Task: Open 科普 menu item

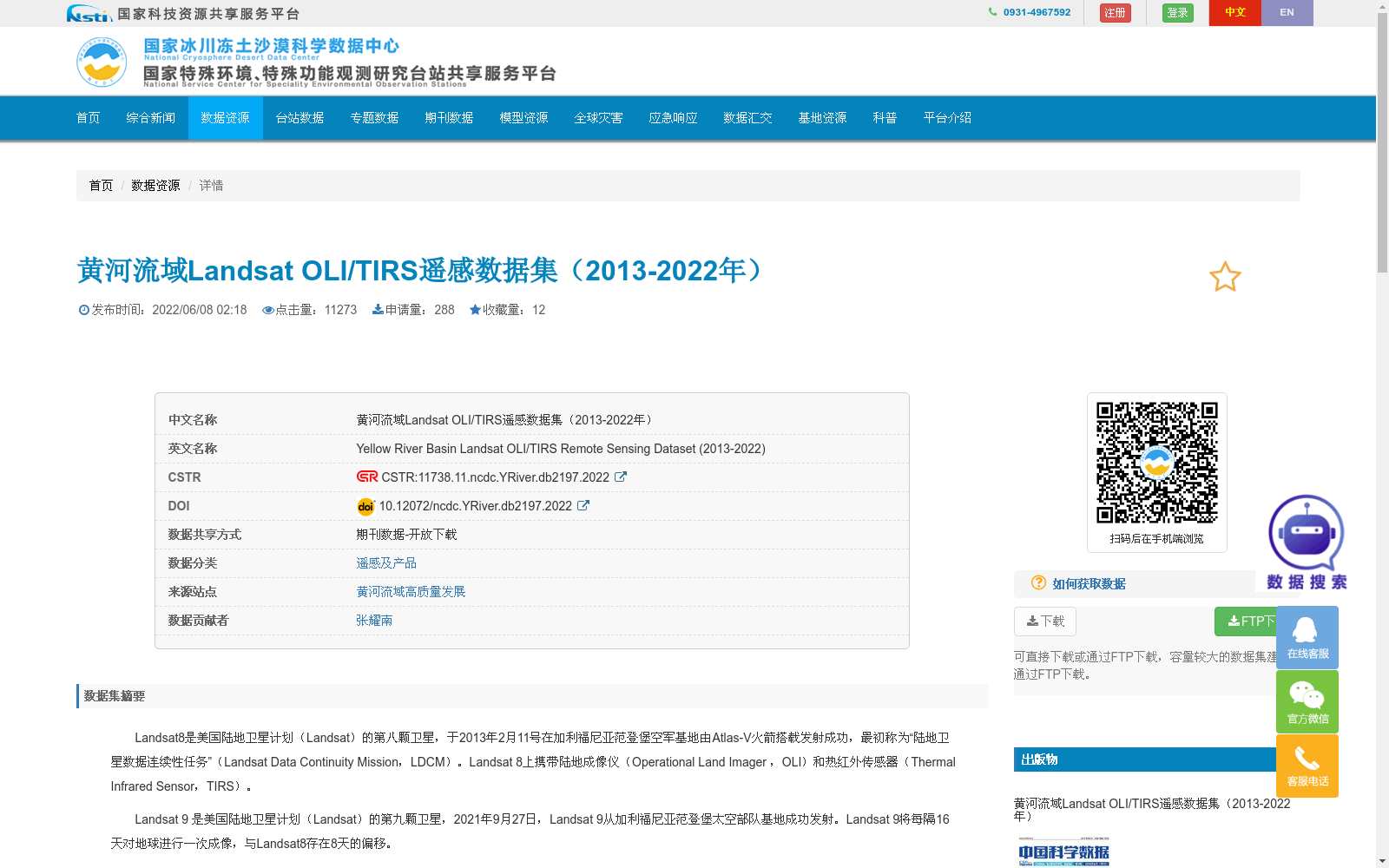Action: [x=885, y=118]
